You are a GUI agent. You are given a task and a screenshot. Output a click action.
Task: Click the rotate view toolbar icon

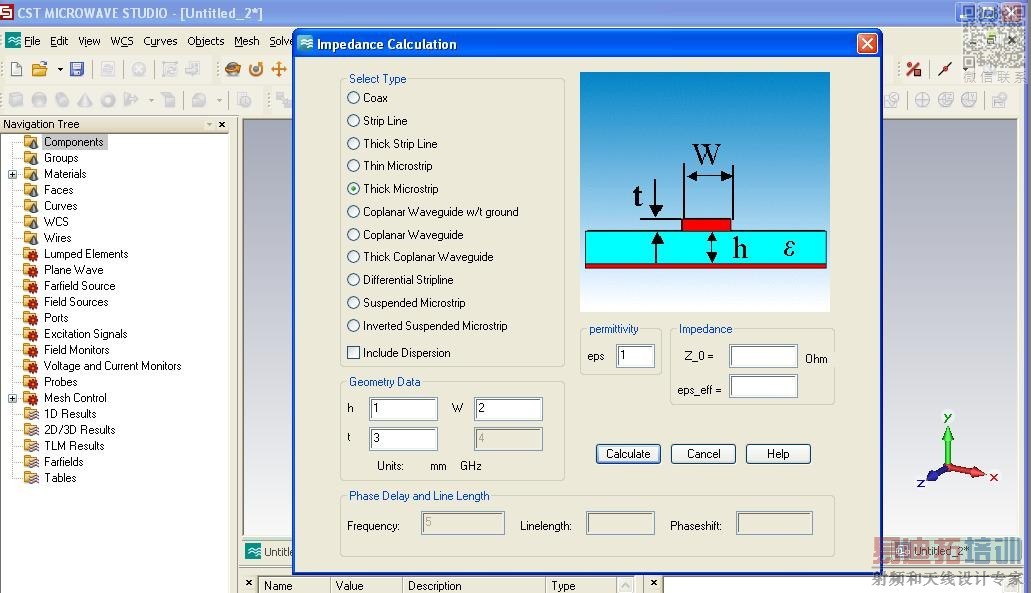[256, 68]
